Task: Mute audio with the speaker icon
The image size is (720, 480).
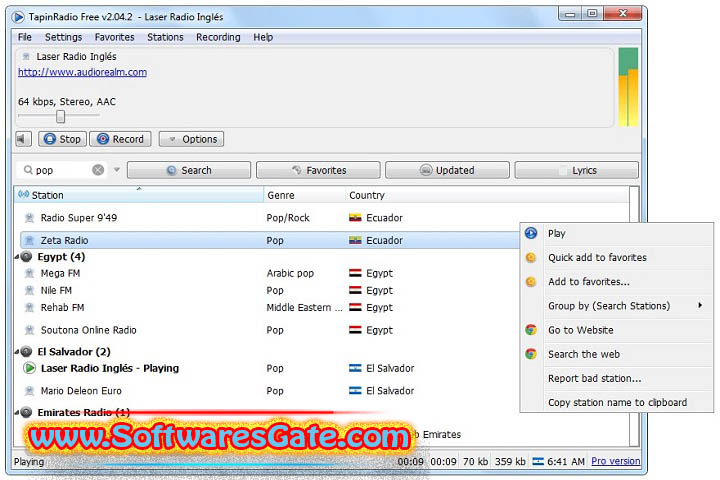Action: click(23, 139)
